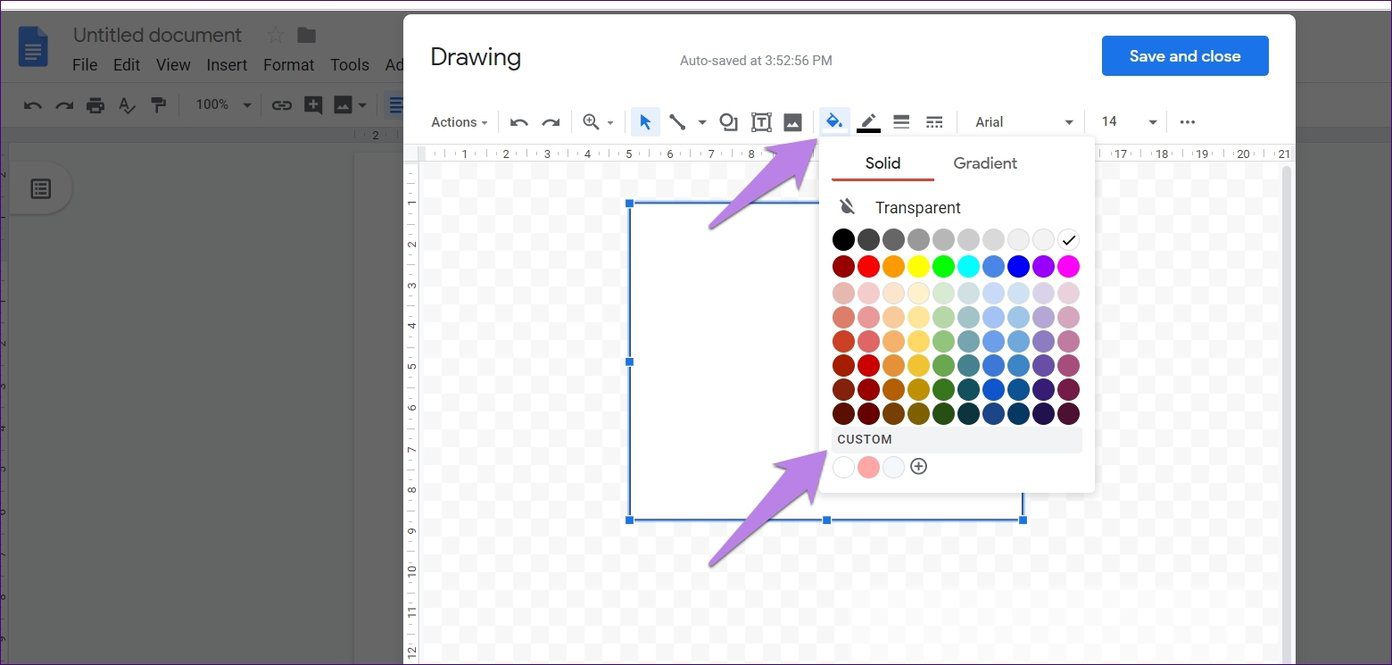This screenshot has height=665, width=1392.
Task: Click the Untitled document title
Action: point(157,35)
